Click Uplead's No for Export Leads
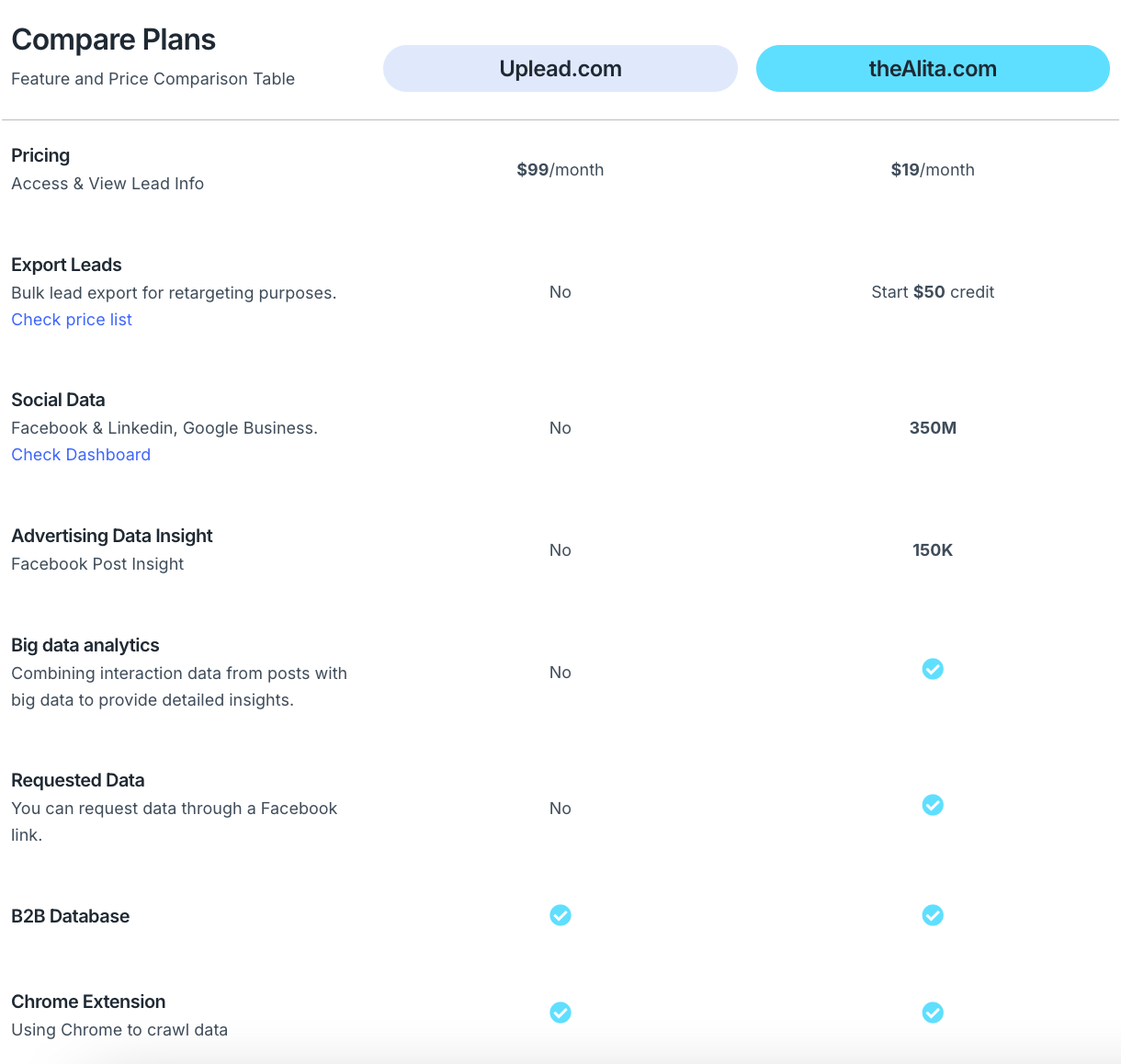Screen dimensions: 1121x1064 pyautogui.click(x=560, y=292)
